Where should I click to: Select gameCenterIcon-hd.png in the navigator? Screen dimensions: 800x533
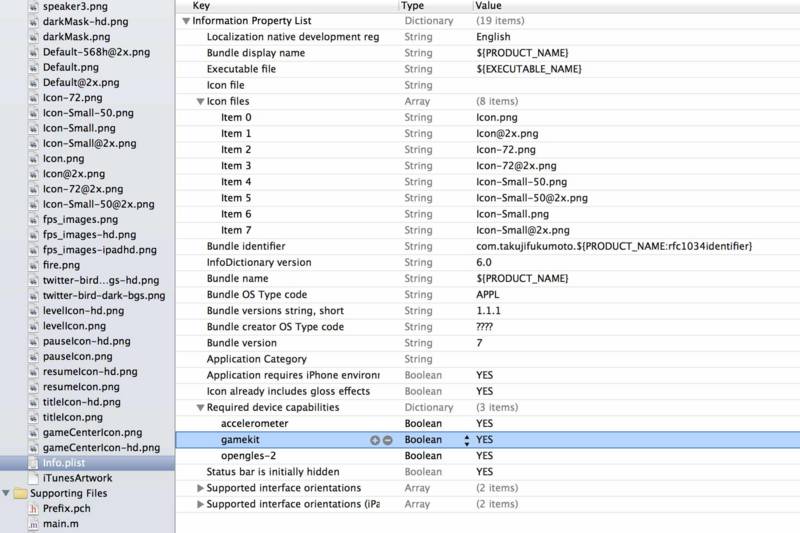(x=102, y=448)
